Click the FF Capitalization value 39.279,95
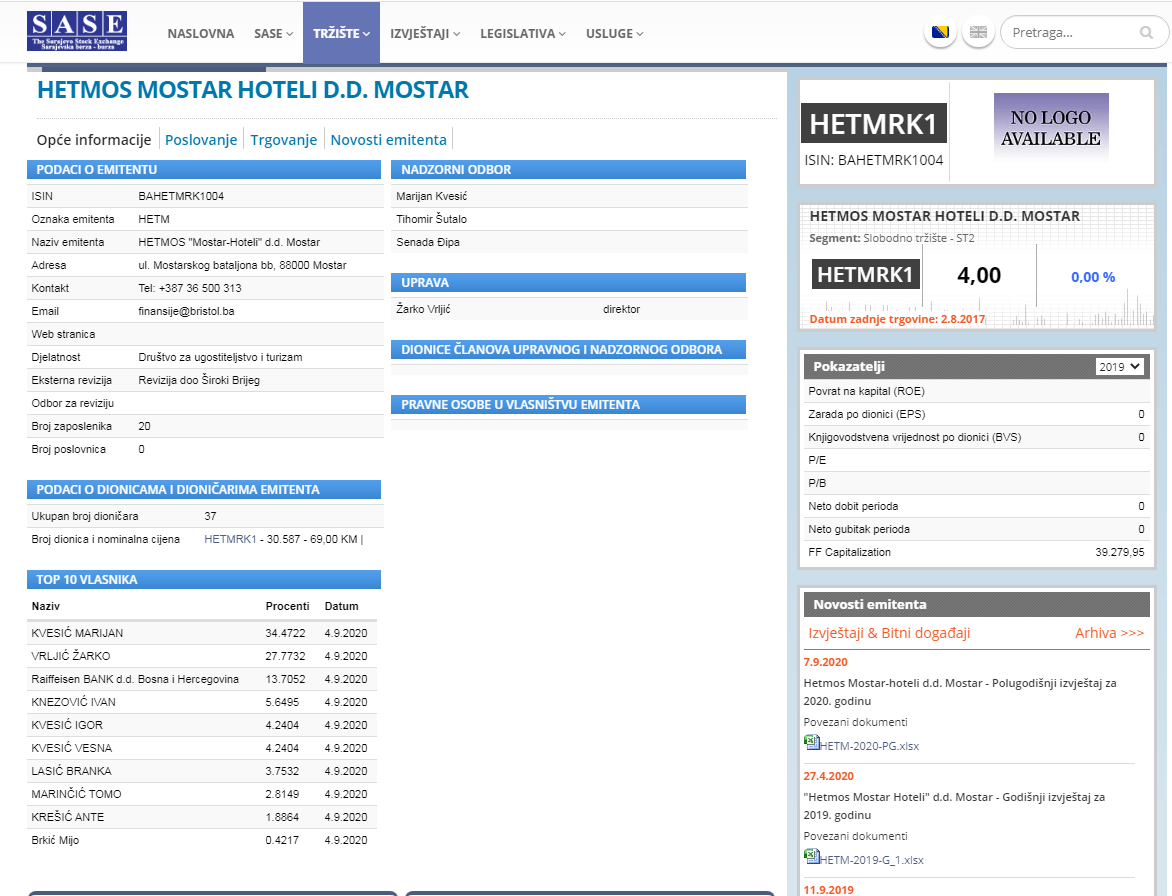 coord(1120,552)
